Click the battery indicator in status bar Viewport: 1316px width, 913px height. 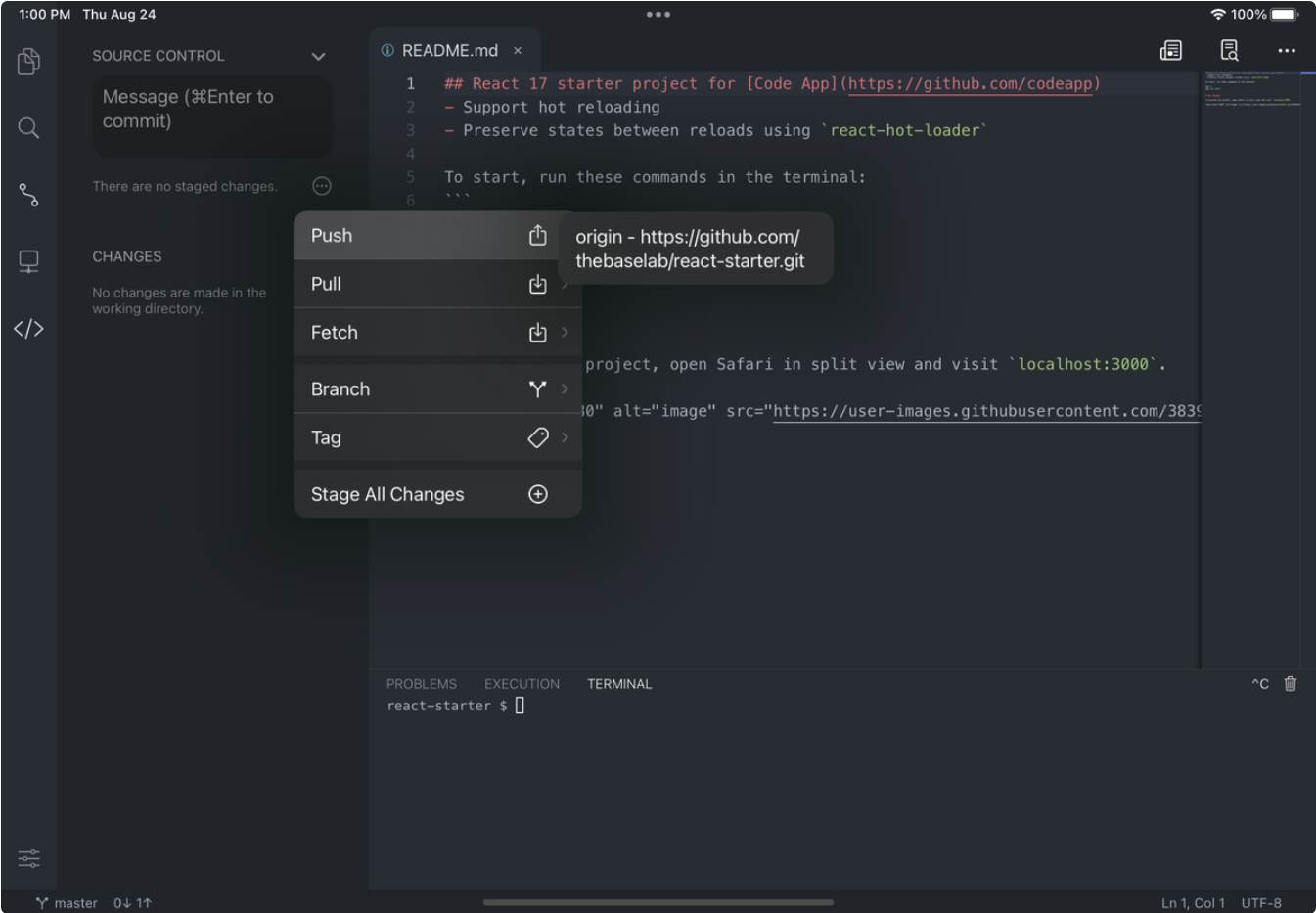tap(1285, 15)
